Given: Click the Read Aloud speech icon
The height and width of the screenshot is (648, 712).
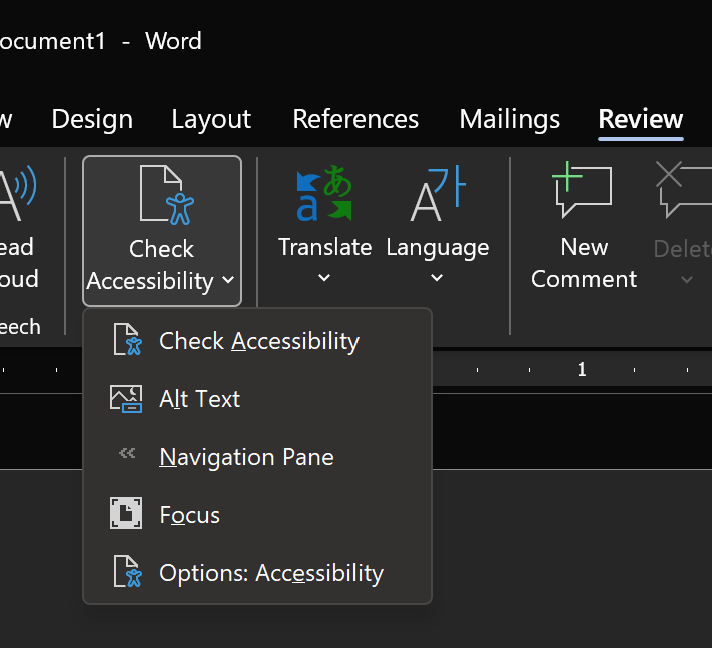Looking at the screenshot, I should coord(17,193).
